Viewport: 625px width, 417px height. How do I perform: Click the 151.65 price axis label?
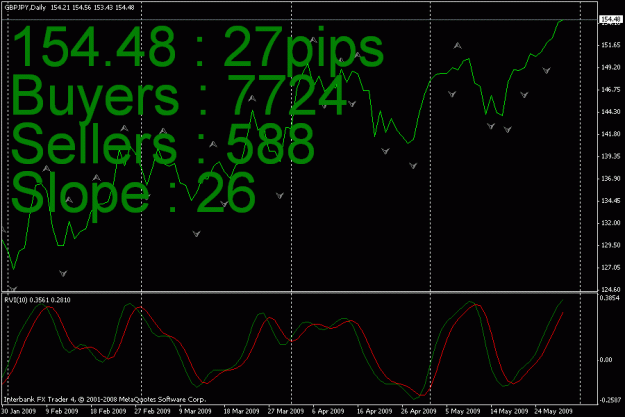coord(611,45)
